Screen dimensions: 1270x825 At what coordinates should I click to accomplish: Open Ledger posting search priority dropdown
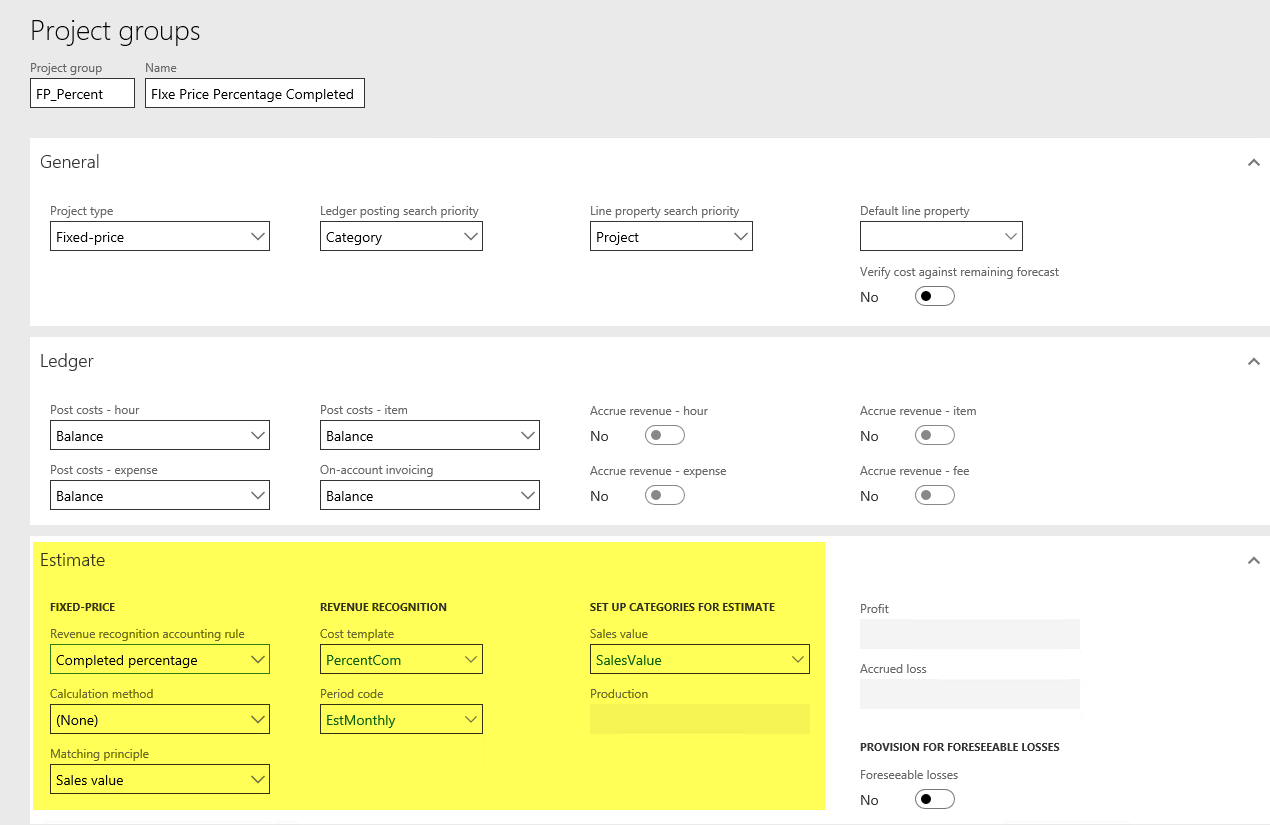pyautogui.click(x=401, y=237)
